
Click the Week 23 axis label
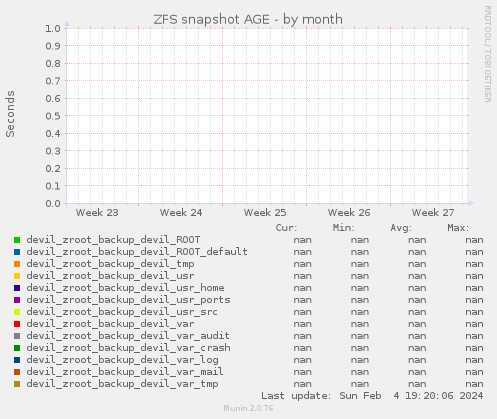(x=97, y=213)
